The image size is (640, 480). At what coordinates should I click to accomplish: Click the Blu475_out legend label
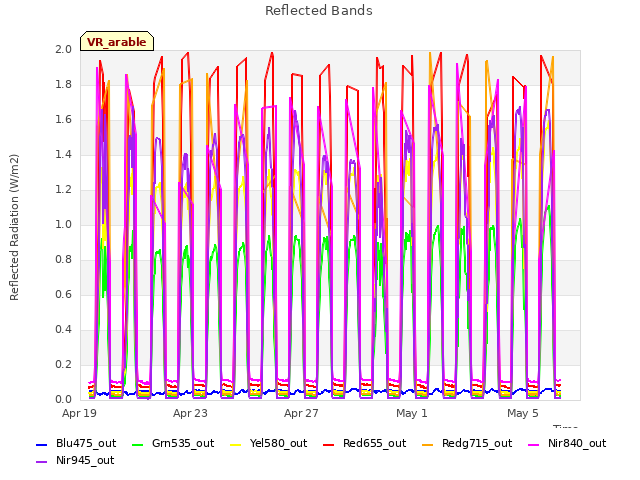tap(86, 443)
